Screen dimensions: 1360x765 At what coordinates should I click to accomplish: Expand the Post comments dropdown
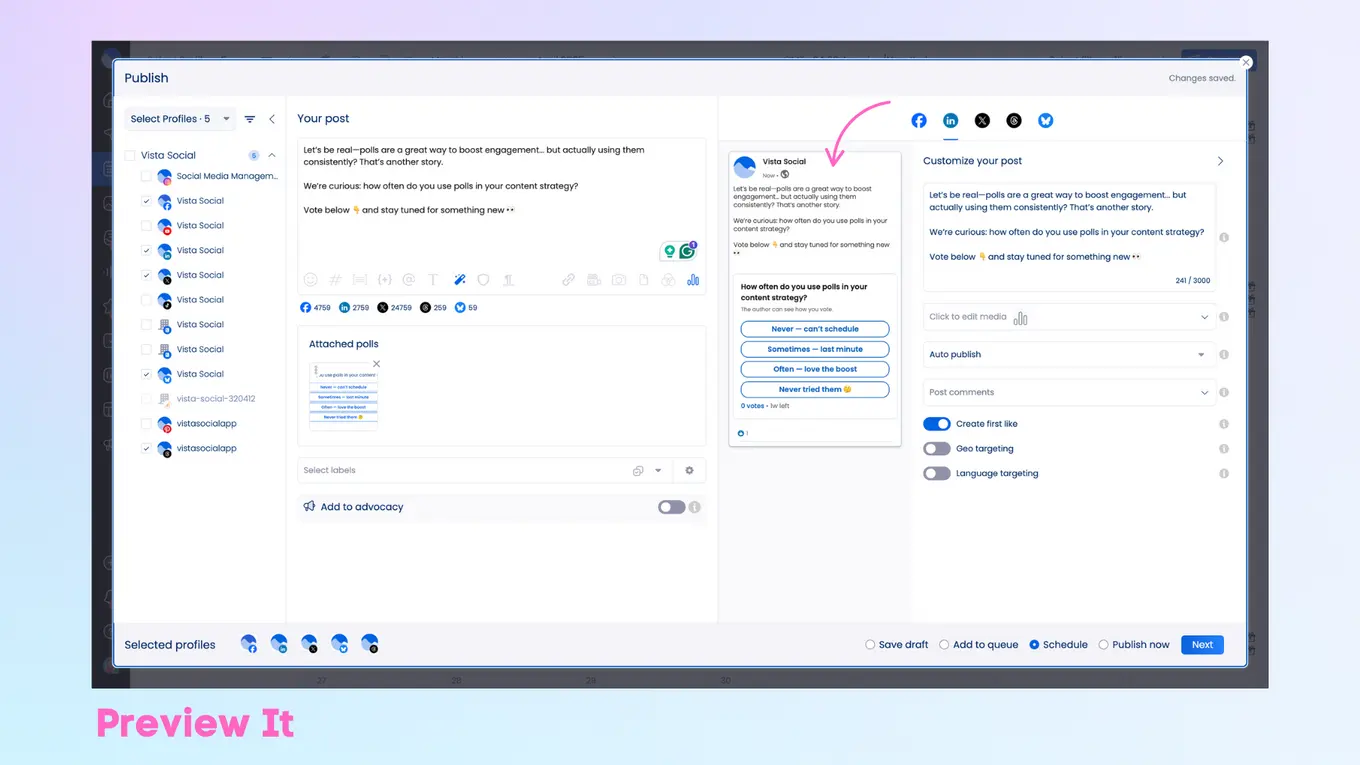pyautogui.click(x=1068, y=393)
